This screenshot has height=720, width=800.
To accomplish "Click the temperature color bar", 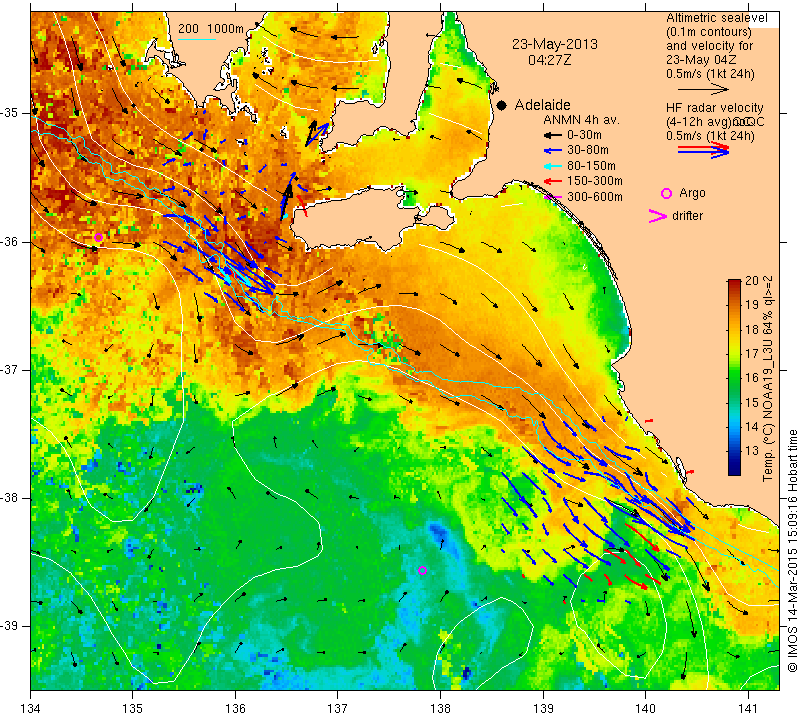I will [x=734, y=377].
